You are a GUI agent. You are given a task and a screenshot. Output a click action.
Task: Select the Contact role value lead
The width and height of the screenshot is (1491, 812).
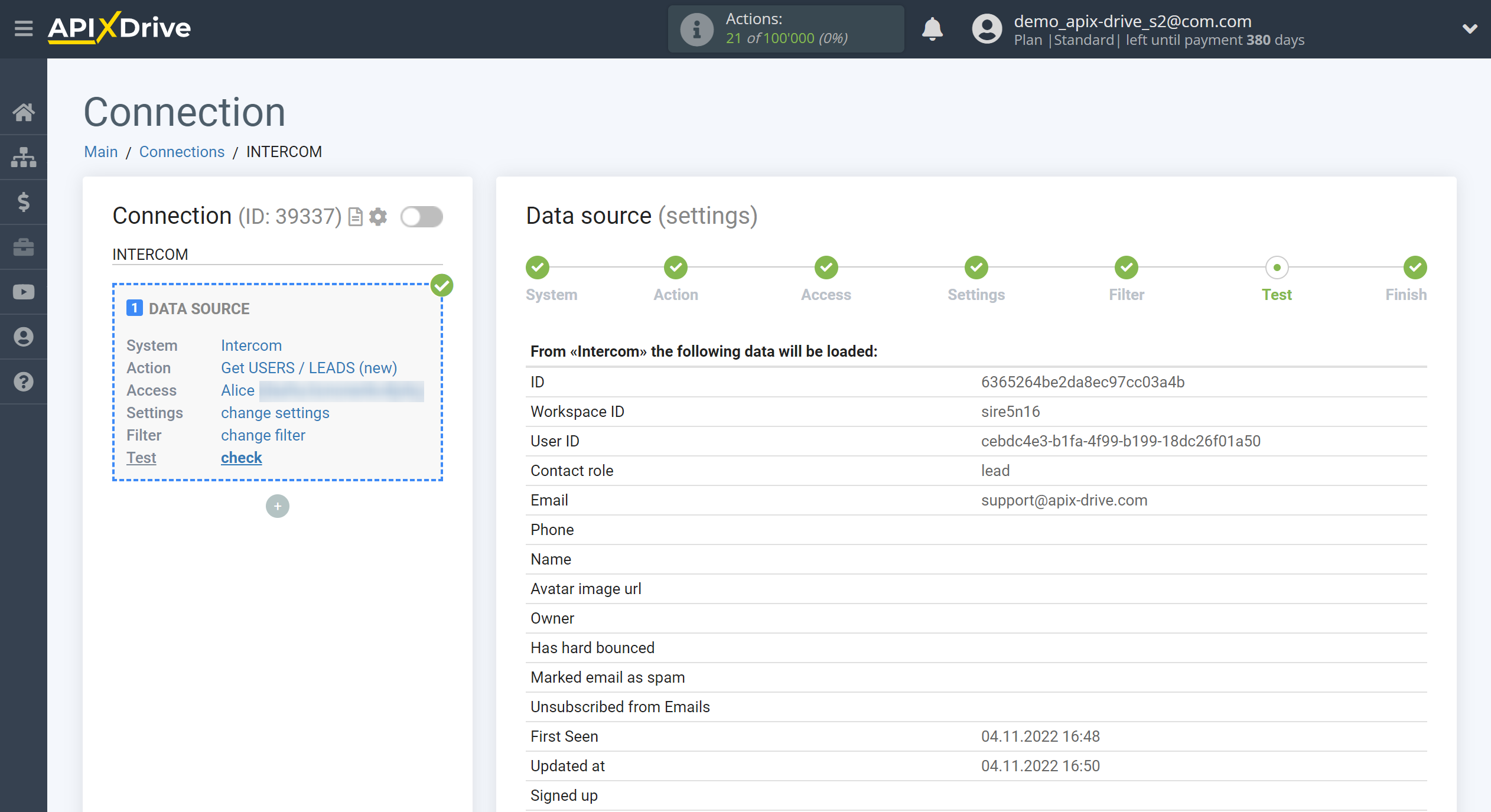coord(995,471)
